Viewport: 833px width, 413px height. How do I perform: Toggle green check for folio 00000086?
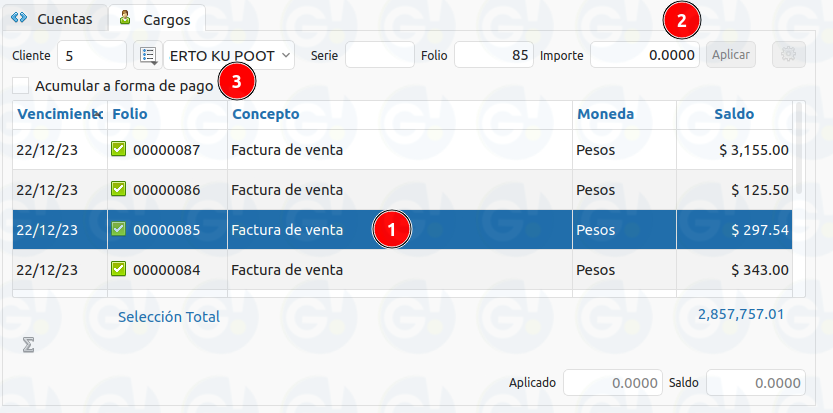coord(119,189)
